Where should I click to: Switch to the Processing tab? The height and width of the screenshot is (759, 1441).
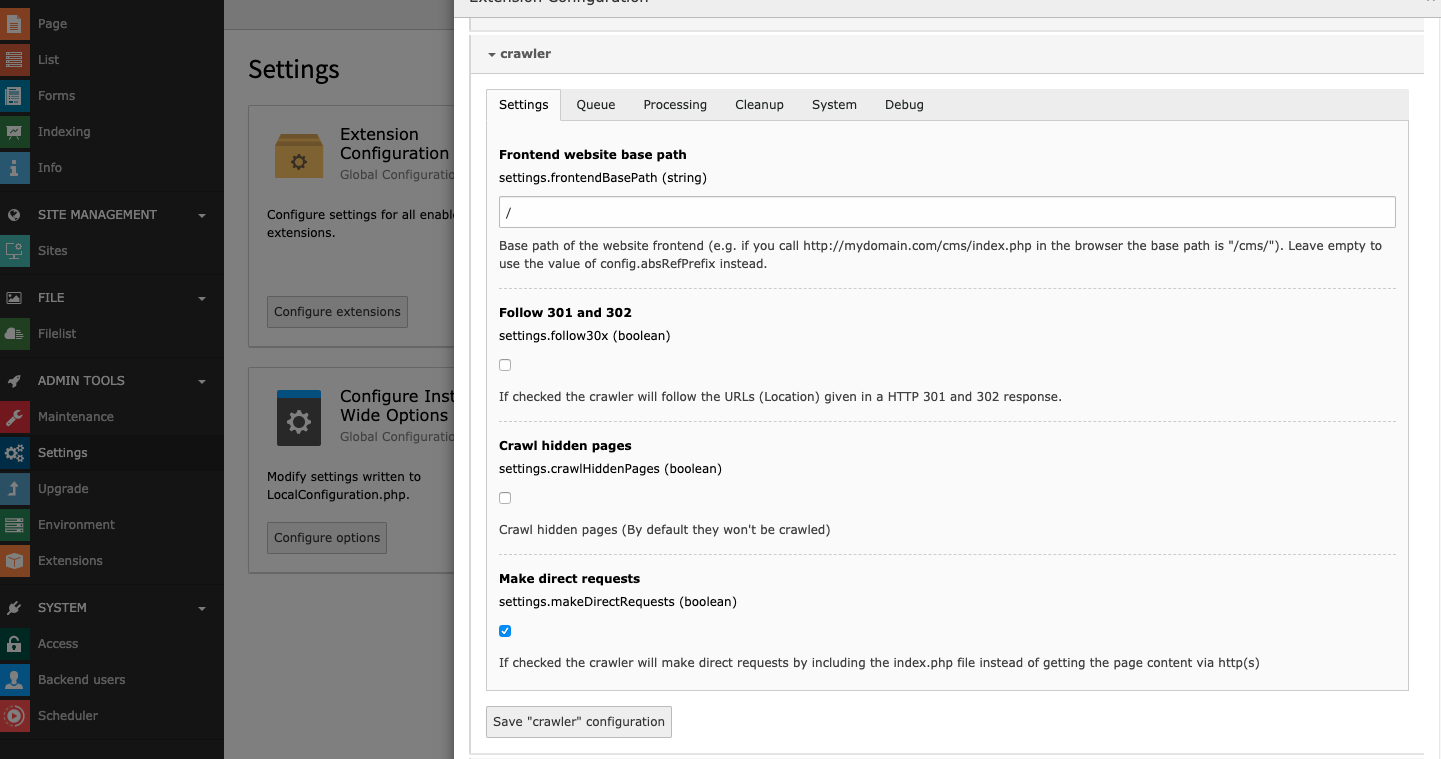point(675,104)
